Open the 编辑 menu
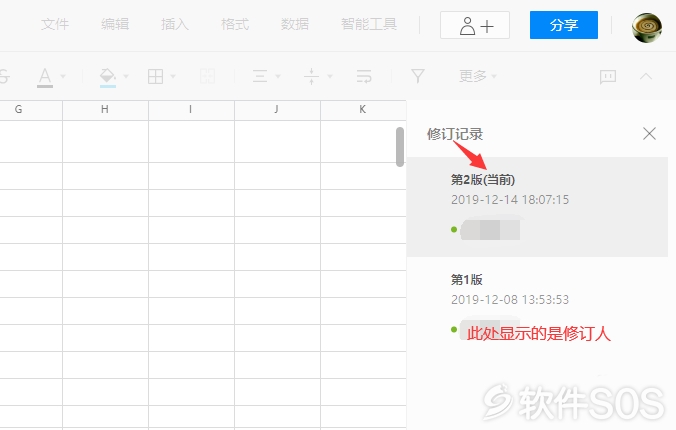The width and height of the screenshot is (676, 430). point(115,25)
